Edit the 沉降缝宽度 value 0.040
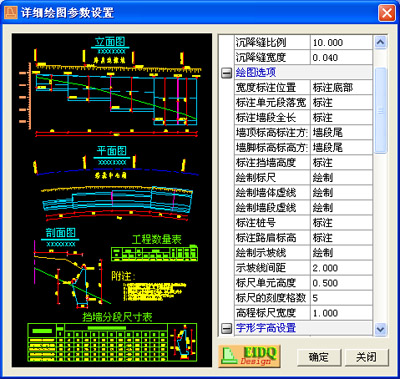The height and width of the screenshot is (379, 400). coord(341,58)
